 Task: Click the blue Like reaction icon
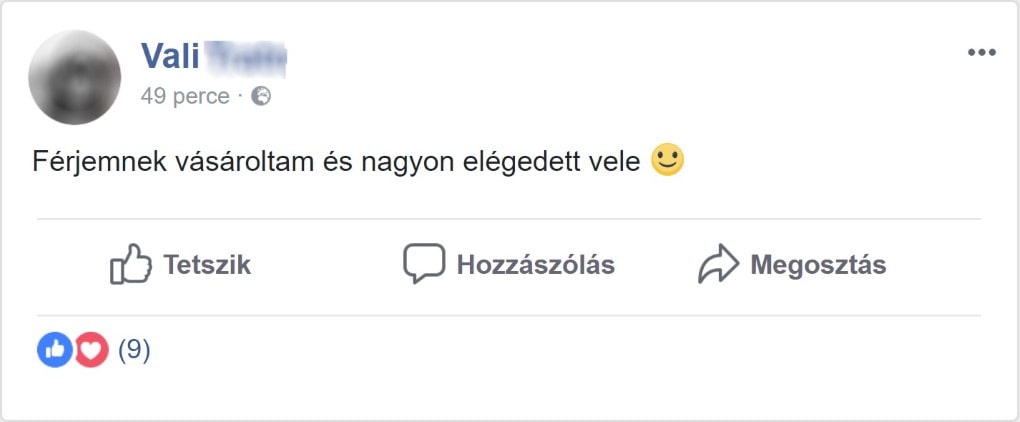pos(55,349)
